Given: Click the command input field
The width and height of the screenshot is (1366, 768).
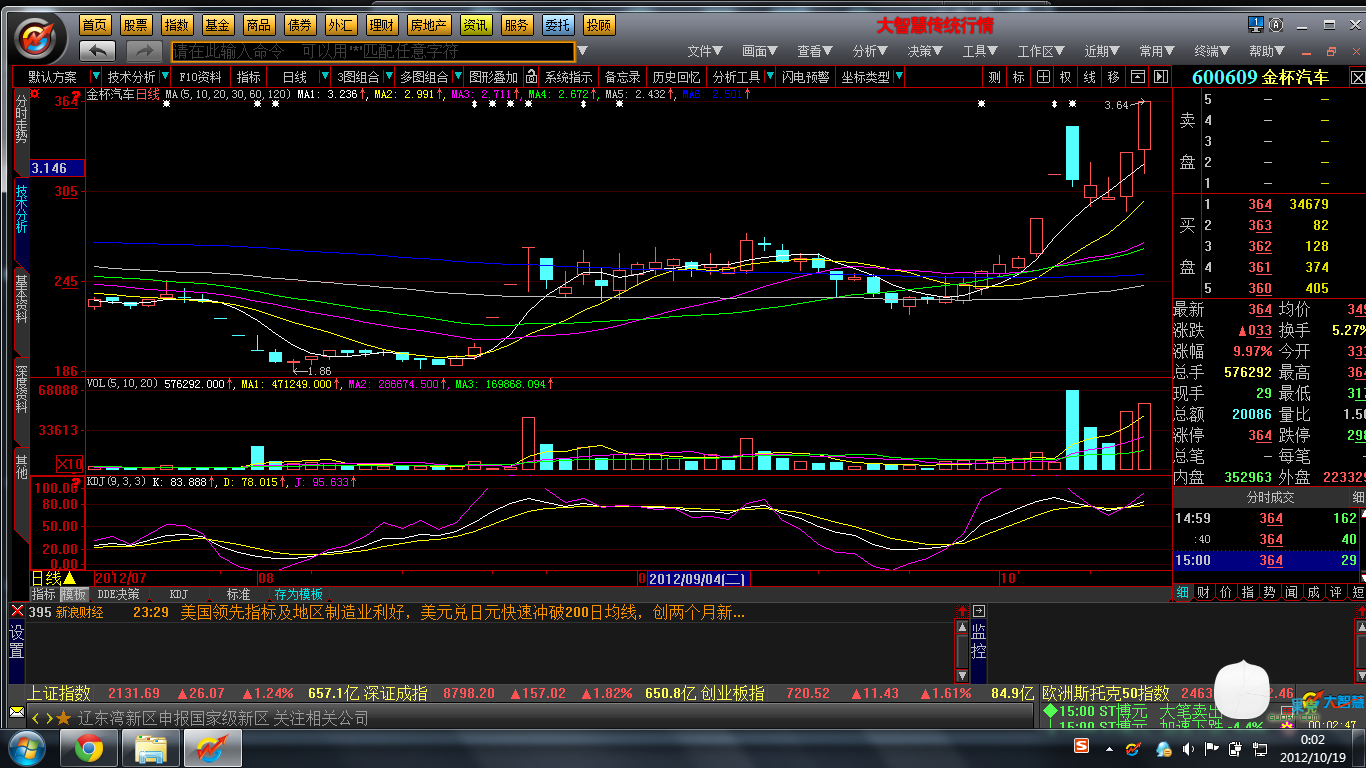Looking at the screenshot, I should coord(373,51).
